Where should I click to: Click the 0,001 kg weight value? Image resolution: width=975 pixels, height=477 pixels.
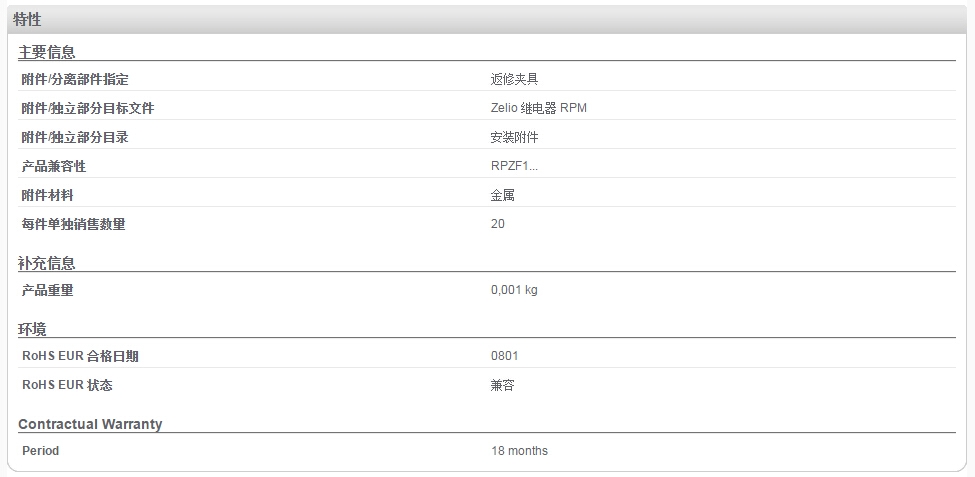point(514,290)
